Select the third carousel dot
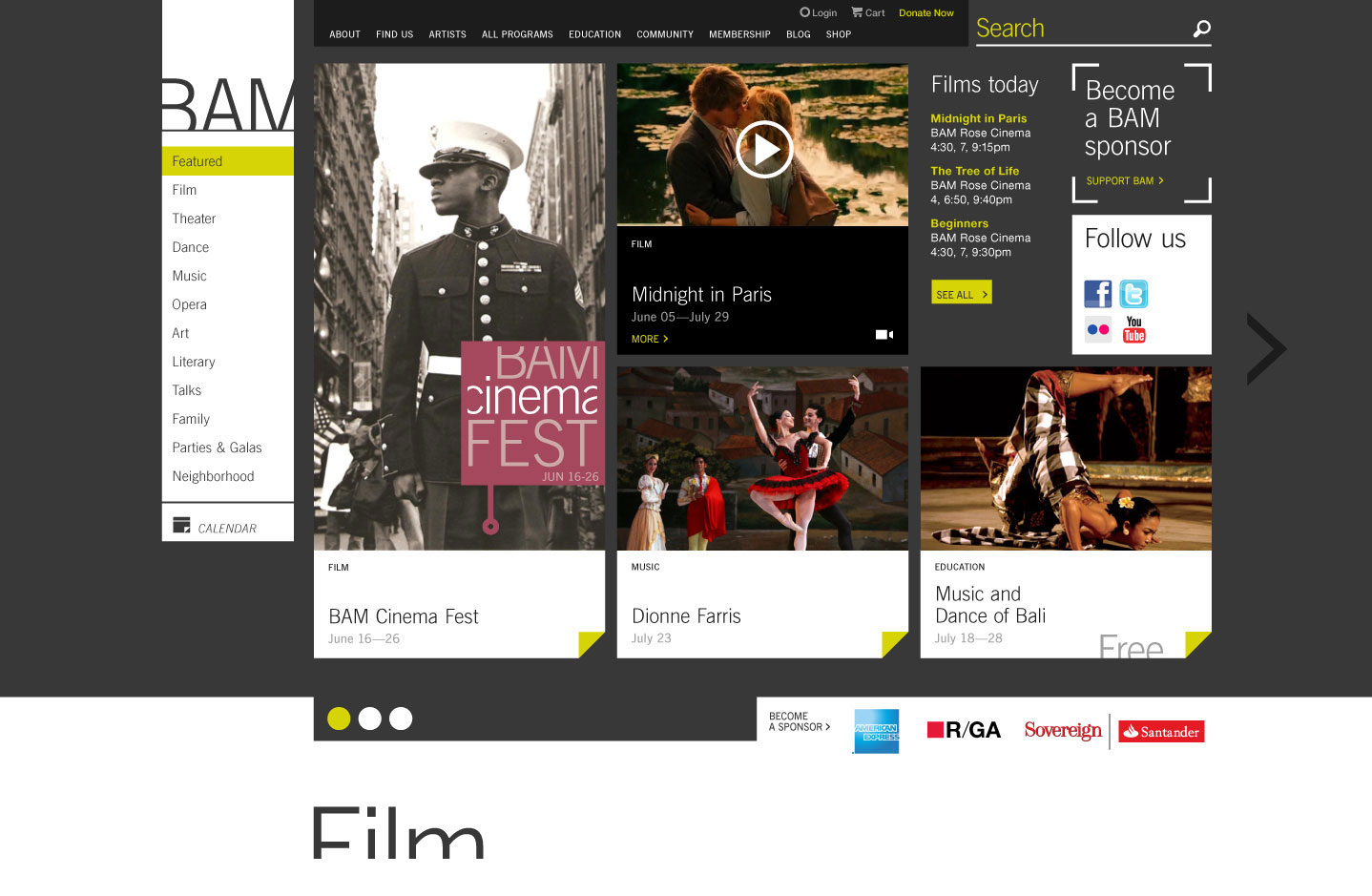The image size is (1372, 896). 401,719
